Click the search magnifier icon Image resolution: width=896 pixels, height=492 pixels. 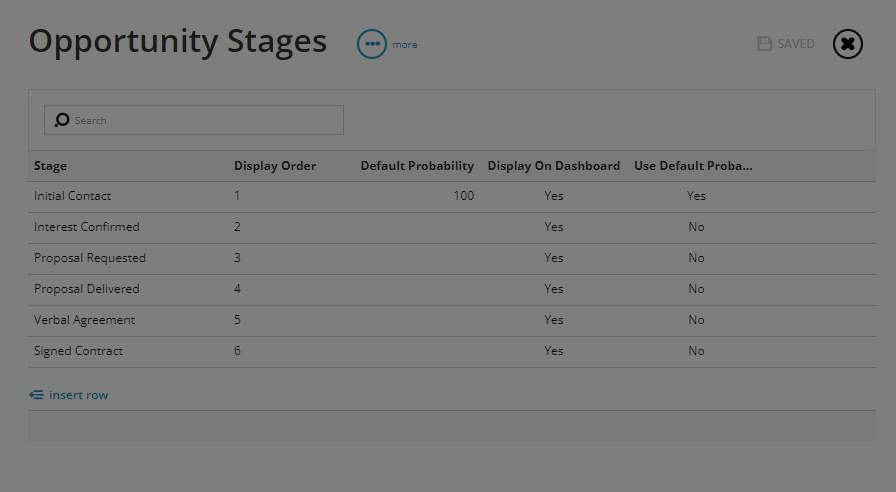(62, 120)
